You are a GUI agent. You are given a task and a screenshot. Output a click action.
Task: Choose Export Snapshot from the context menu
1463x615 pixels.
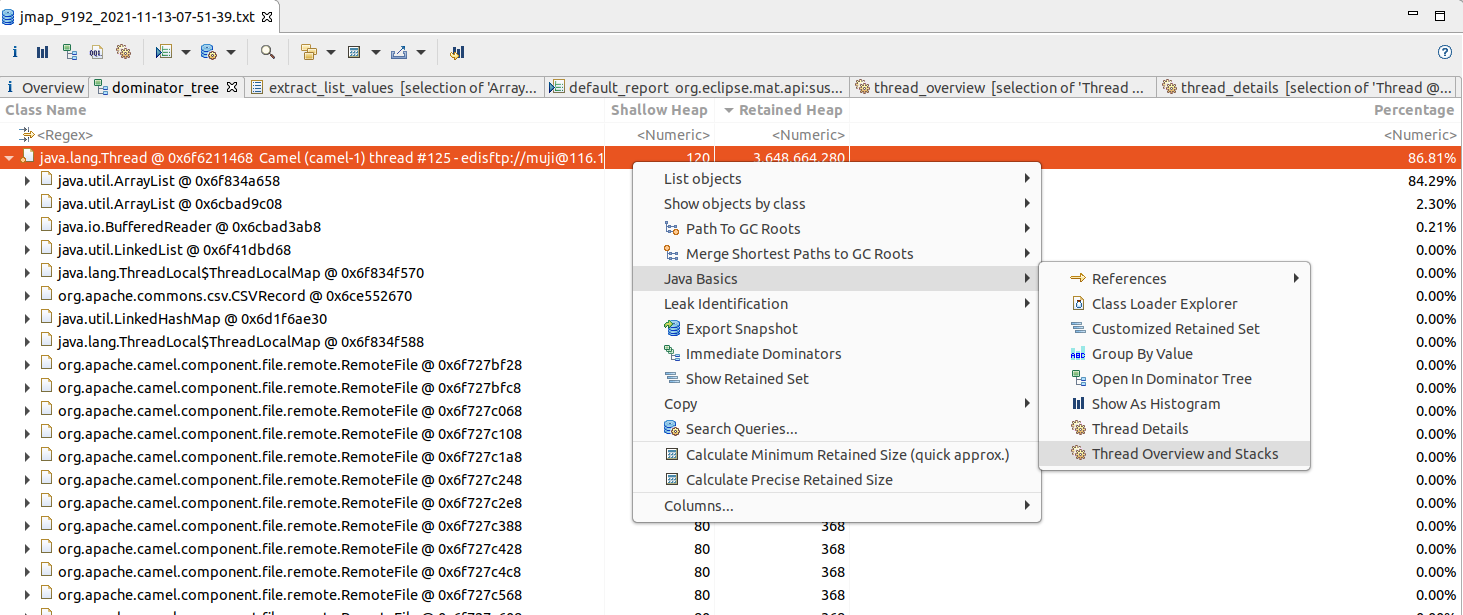tap(837, 329)
